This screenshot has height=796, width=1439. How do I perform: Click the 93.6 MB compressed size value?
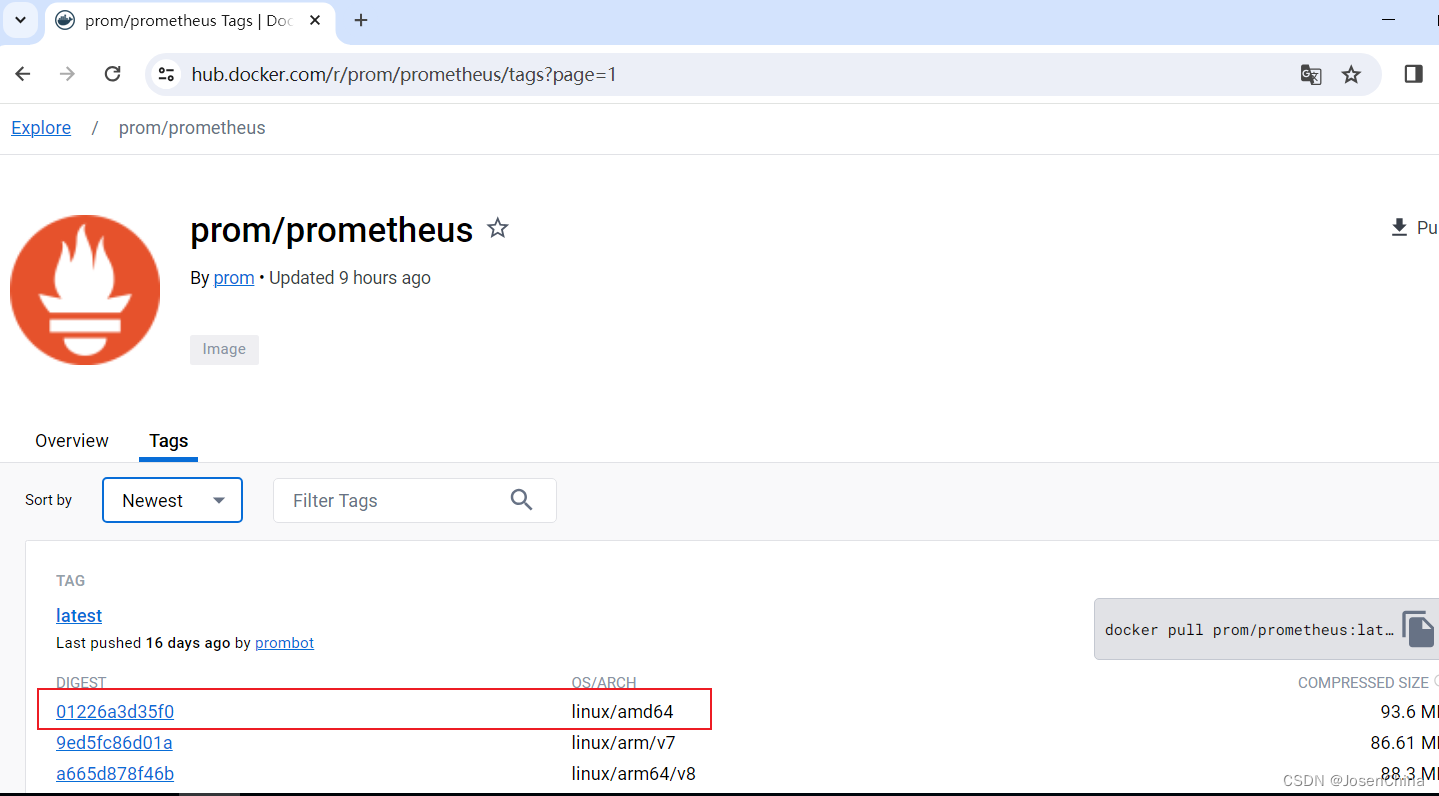(x=1410, y=712)
